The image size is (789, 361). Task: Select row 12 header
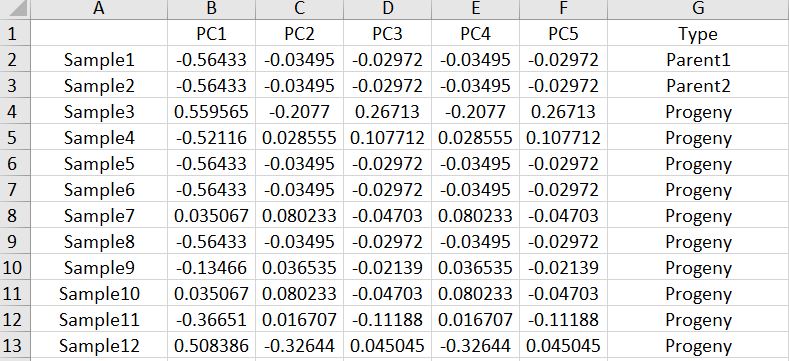click(x=15, y=320)
